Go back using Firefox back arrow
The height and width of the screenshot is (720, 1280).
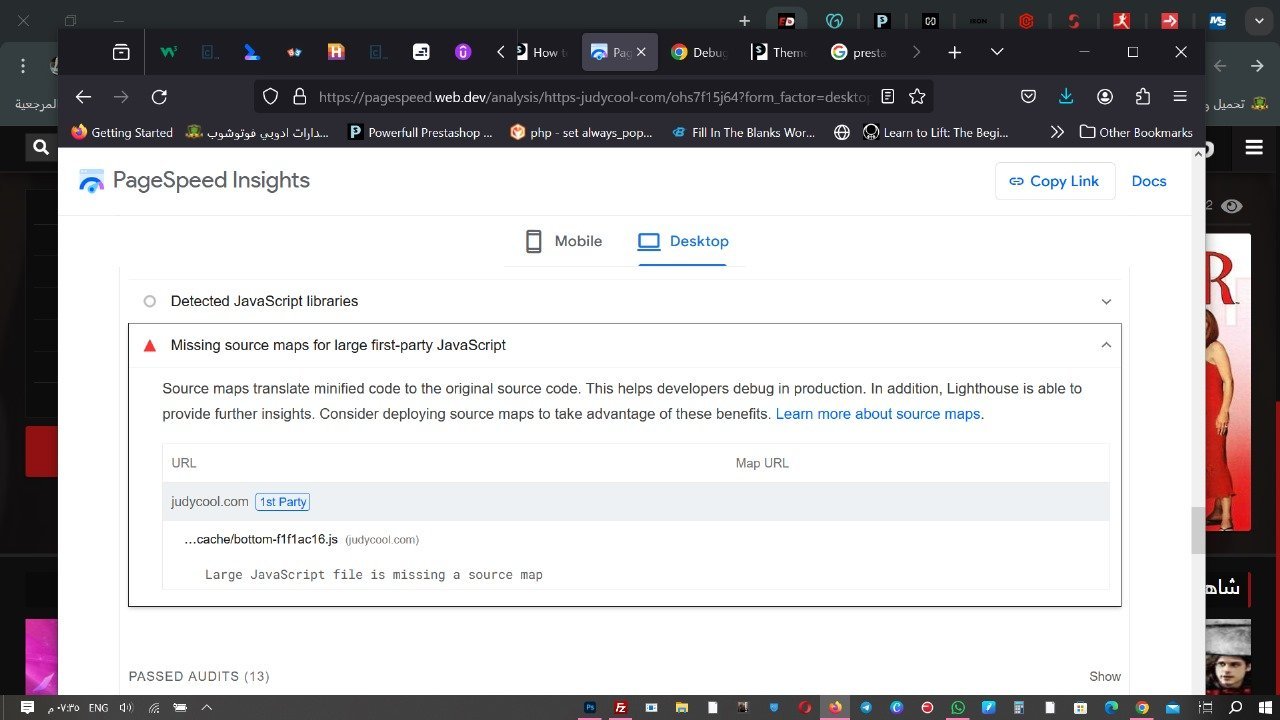(83, 97)
